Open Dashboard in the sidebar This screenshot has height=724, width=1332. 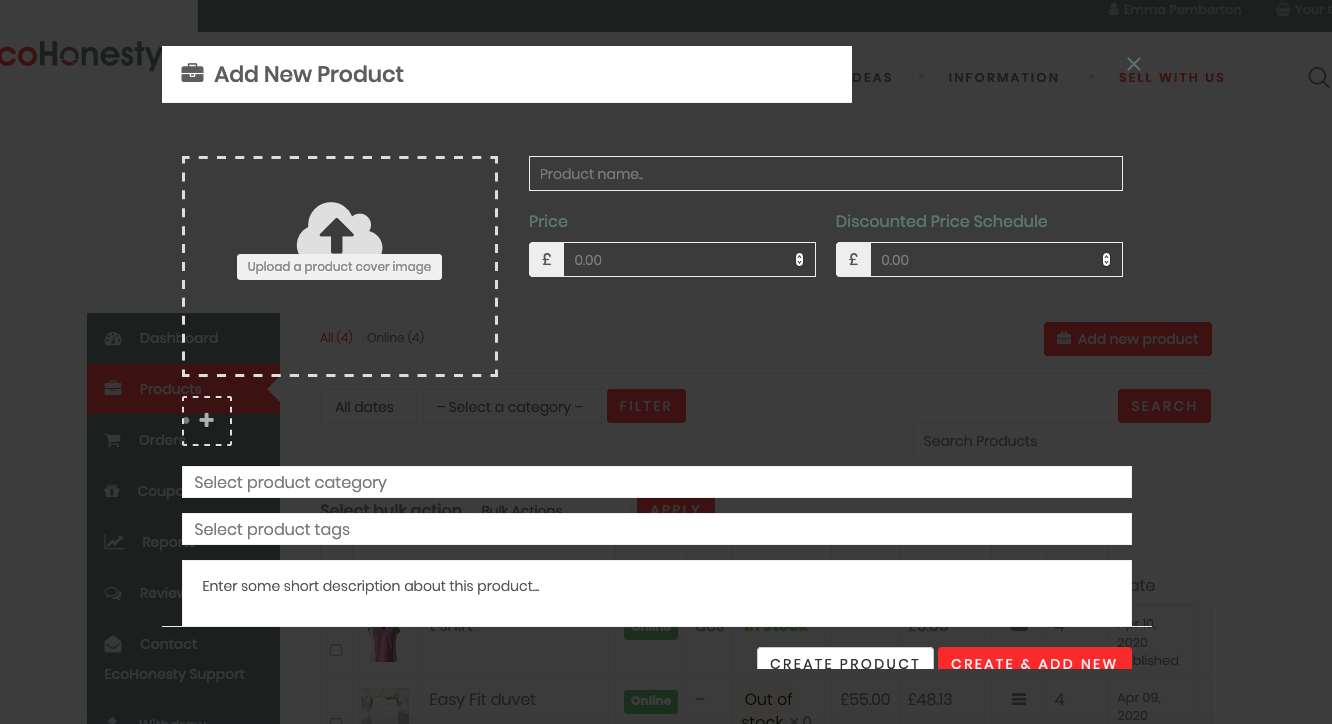pos(183,338)
